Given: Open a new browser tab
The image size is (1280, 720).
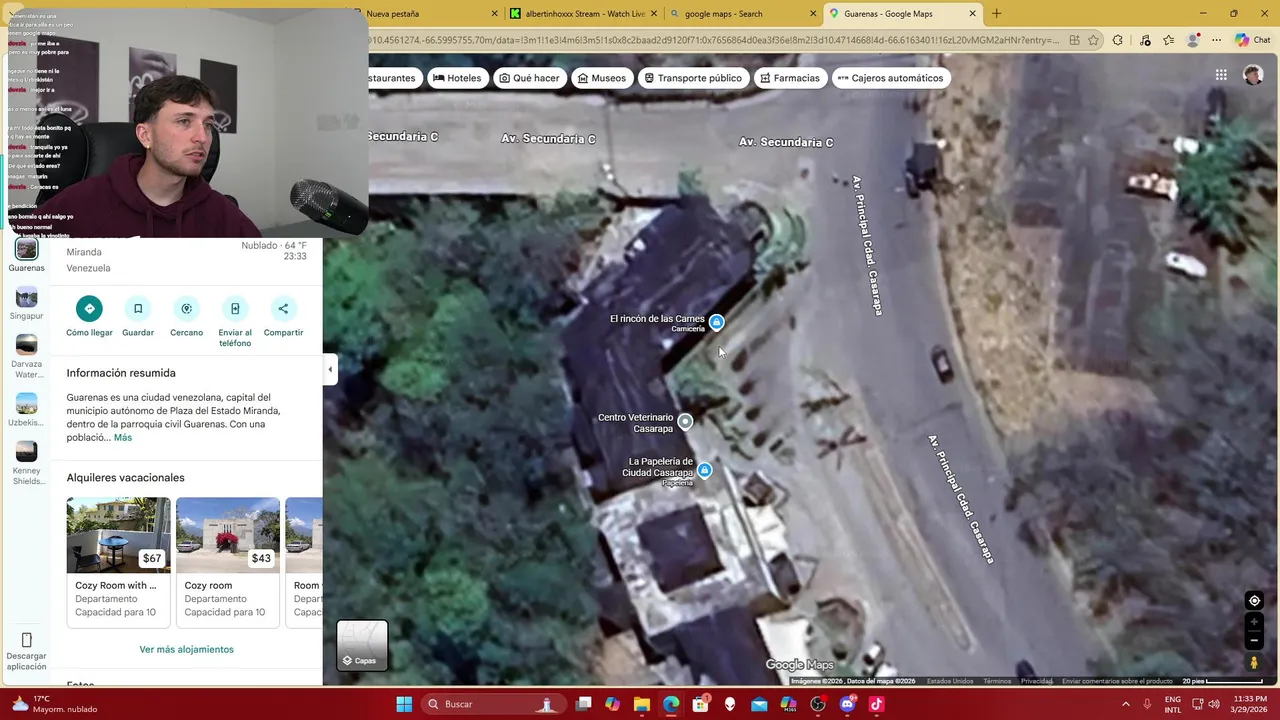Looking at the screenshot, I should point(996,14).
